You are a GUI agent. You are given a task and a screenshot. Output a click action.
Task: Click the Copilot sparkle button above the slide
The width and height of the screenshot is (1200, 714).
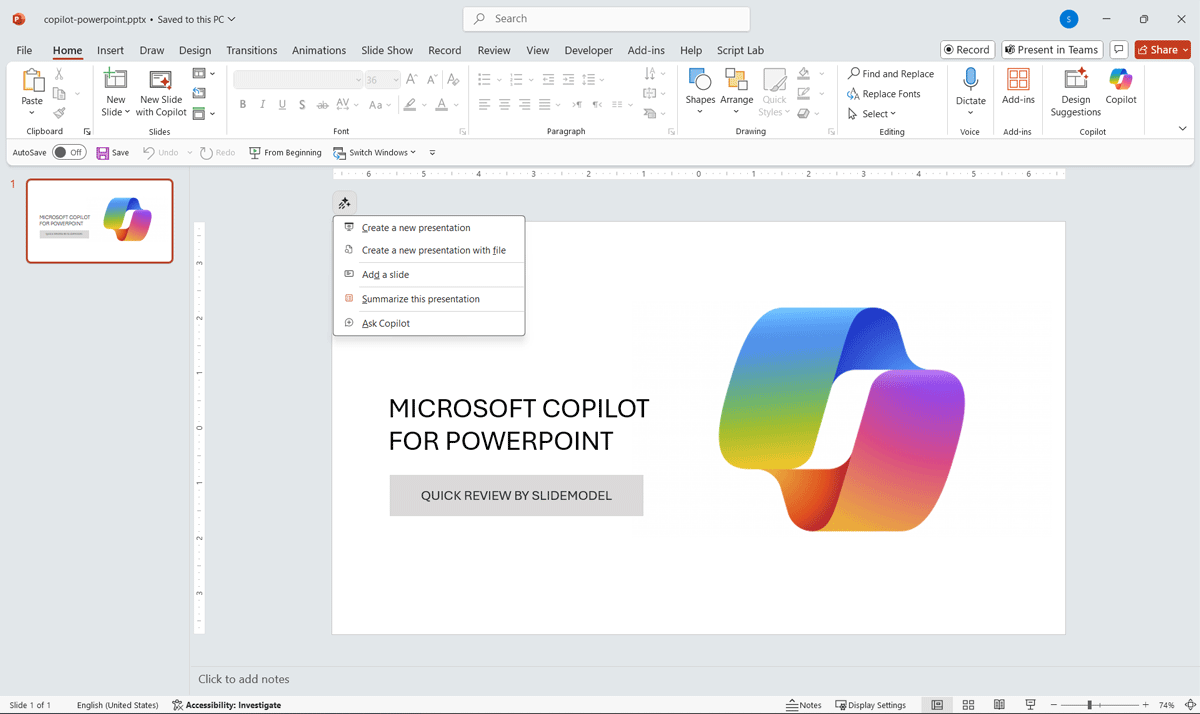pyautogui.click(x=344, y=203)
